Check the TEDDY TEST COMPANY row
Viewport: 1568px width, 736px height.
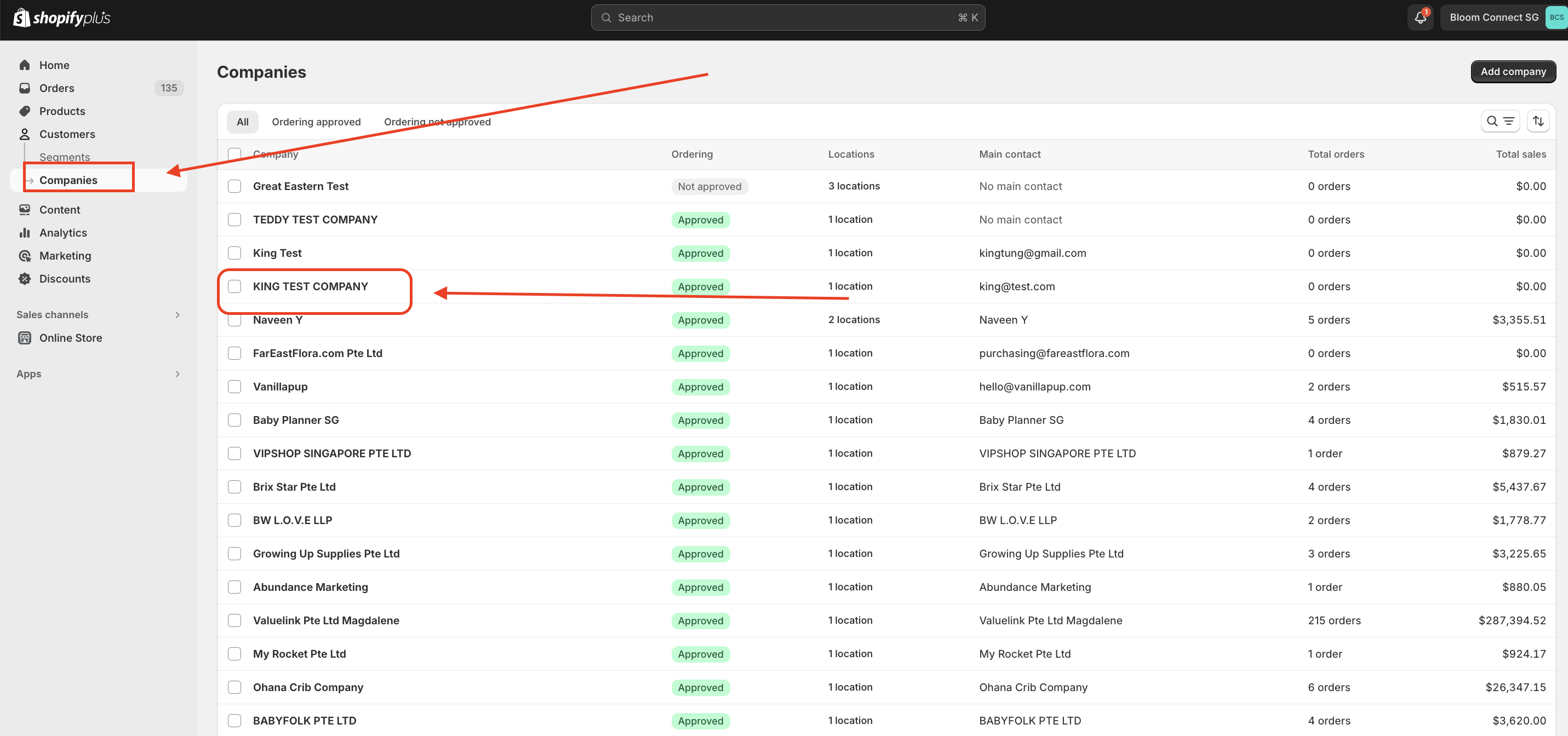pos(234,220)
